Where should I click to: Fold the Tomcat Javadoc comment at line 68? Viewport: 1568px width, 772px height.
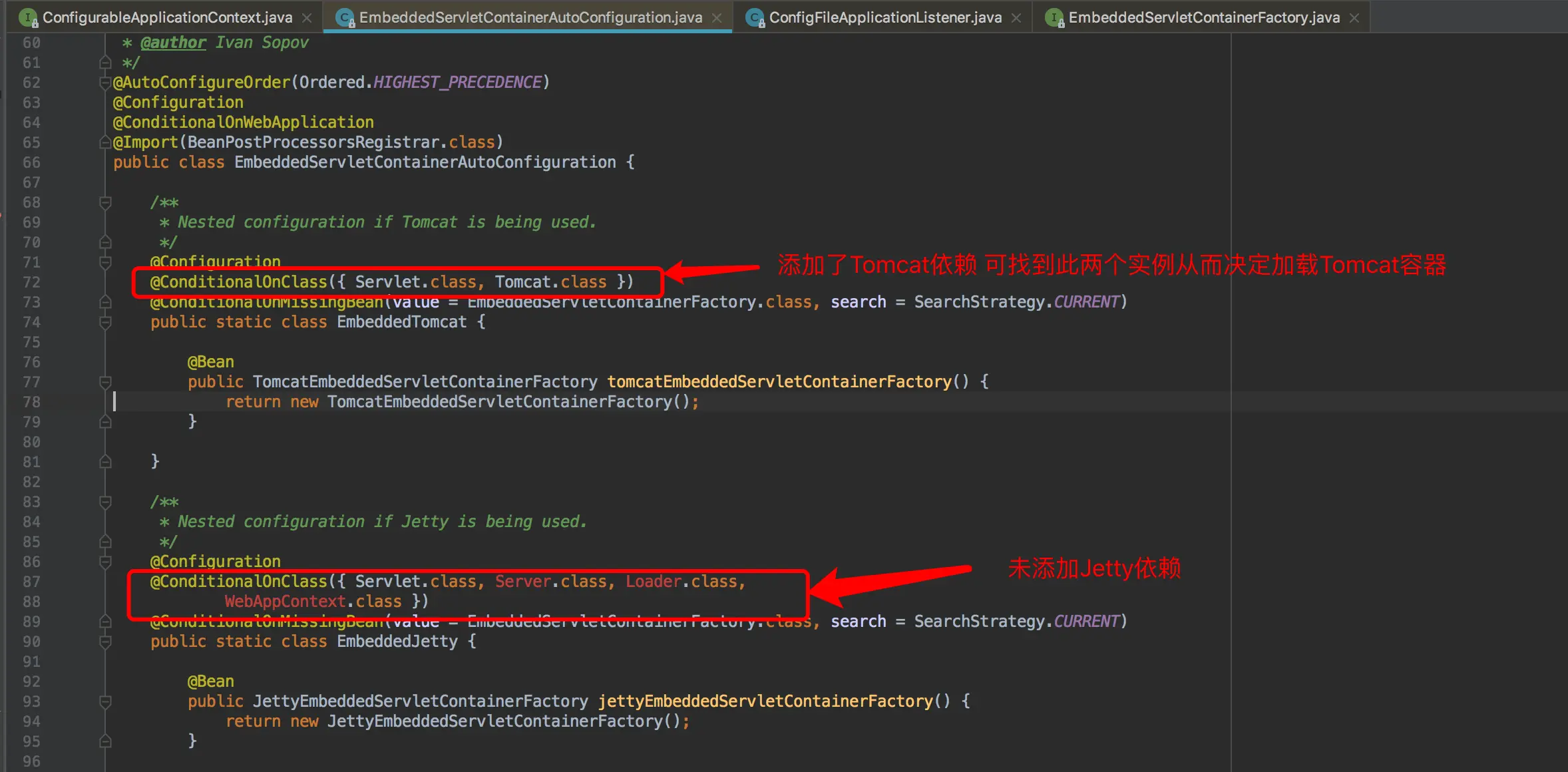(104, 202)
